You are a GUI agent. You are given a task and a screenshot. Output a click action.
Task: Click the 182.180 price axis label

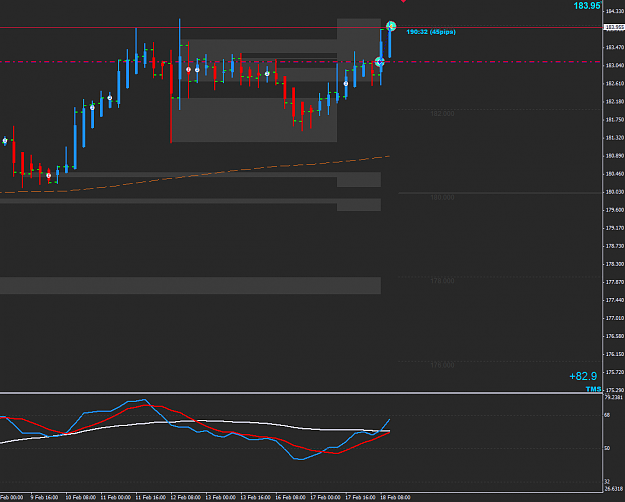coord(615,102)
